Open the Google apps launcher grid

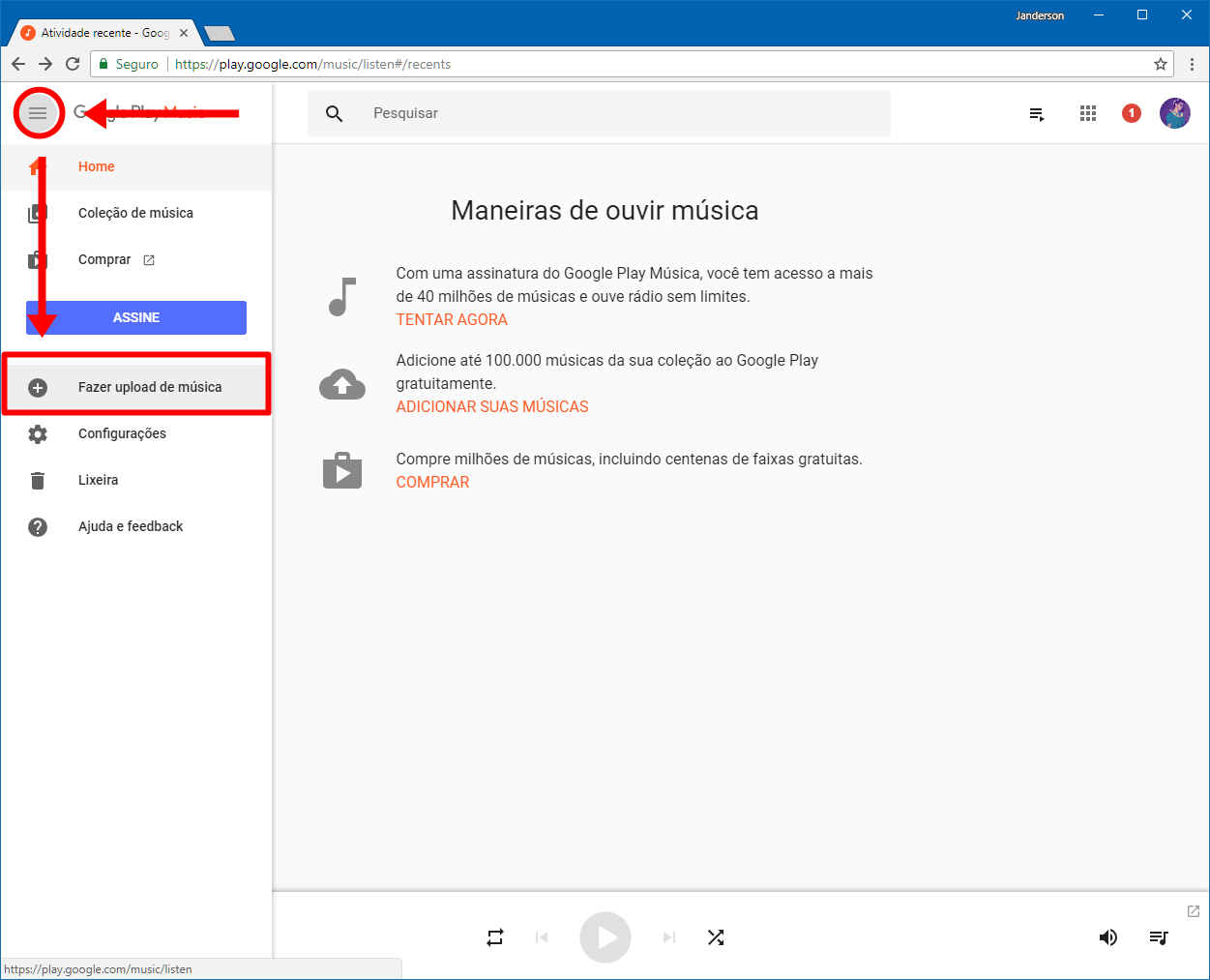coord(1087,113)
